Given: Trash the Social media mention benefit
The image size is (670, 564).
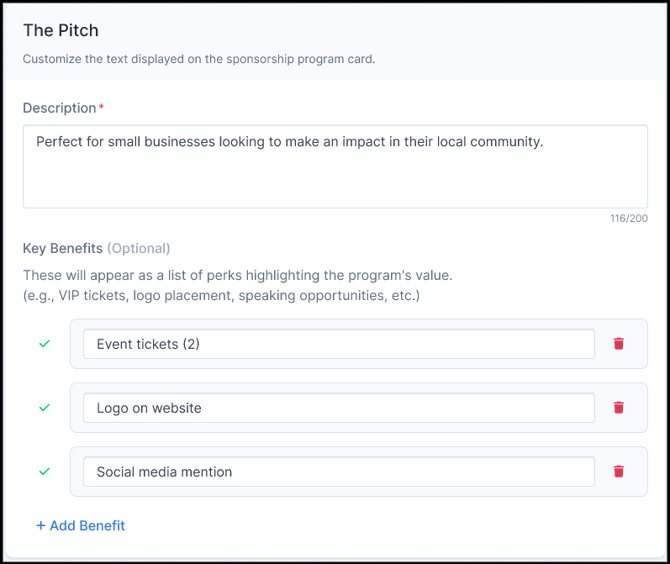Looking at the screenshot, I should click(618, 471).
